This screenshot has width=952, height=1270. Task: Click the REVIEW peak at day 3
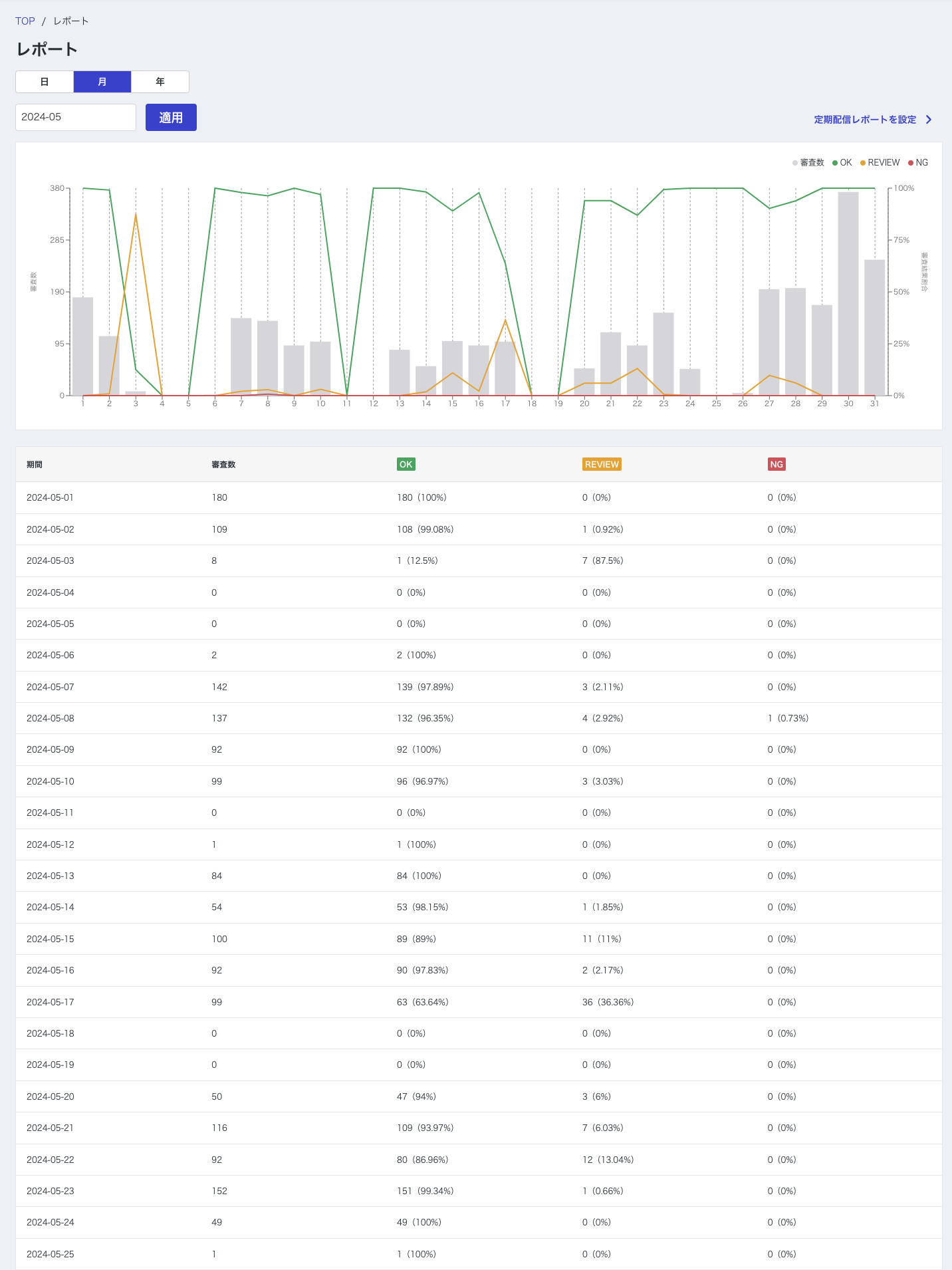point(136,214)
